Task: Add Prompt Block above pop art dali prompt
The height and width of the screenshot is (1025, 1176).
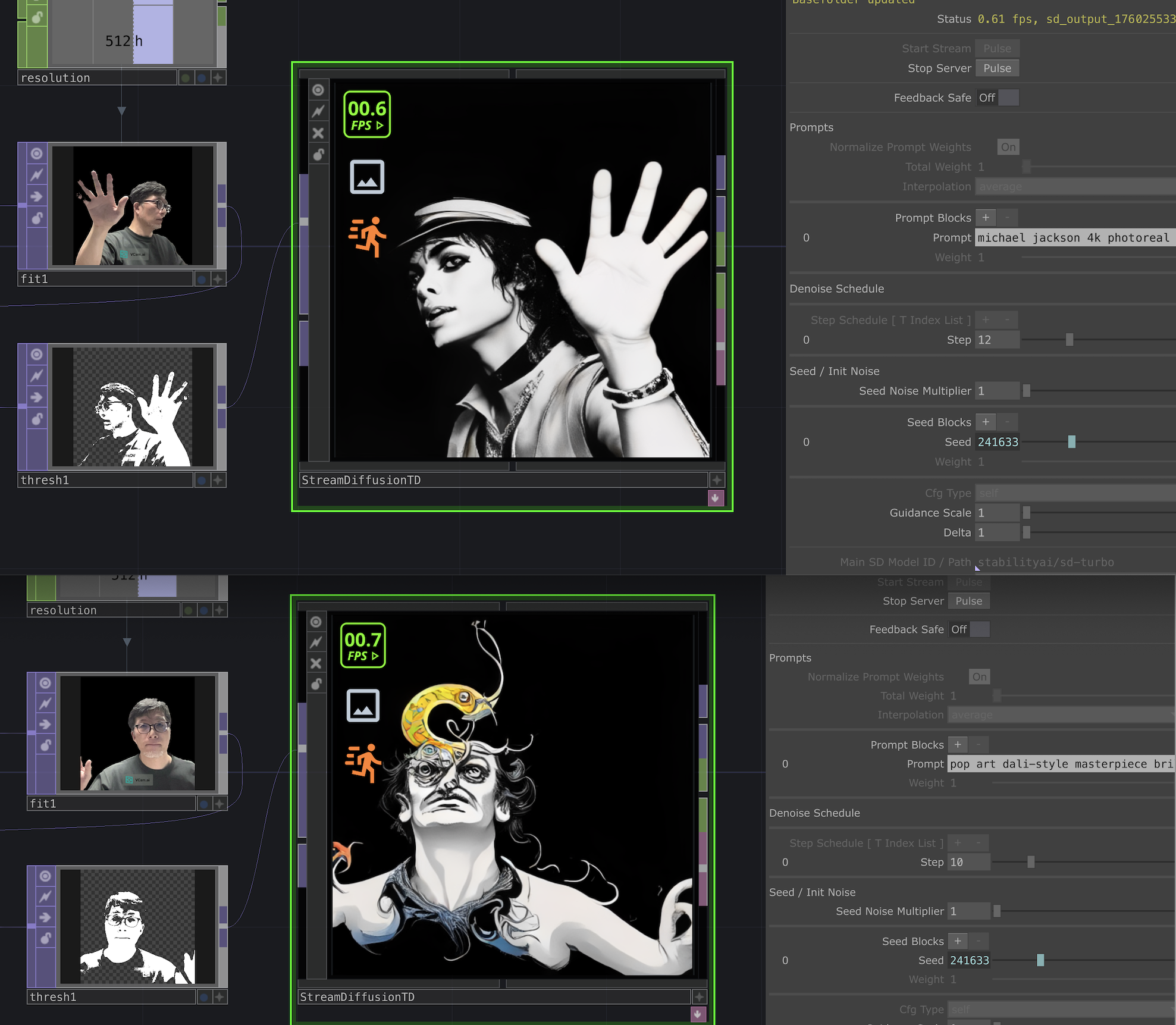Action: 957,745
